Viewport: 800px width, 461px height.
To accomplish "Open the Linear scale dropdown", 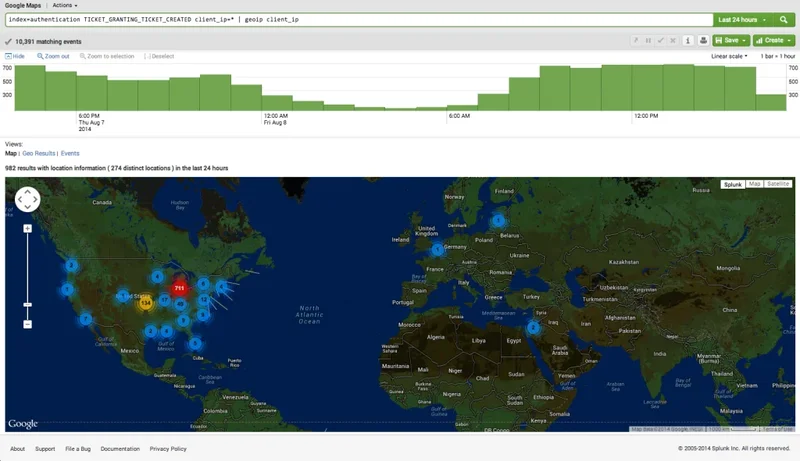I will coord(729,56).
